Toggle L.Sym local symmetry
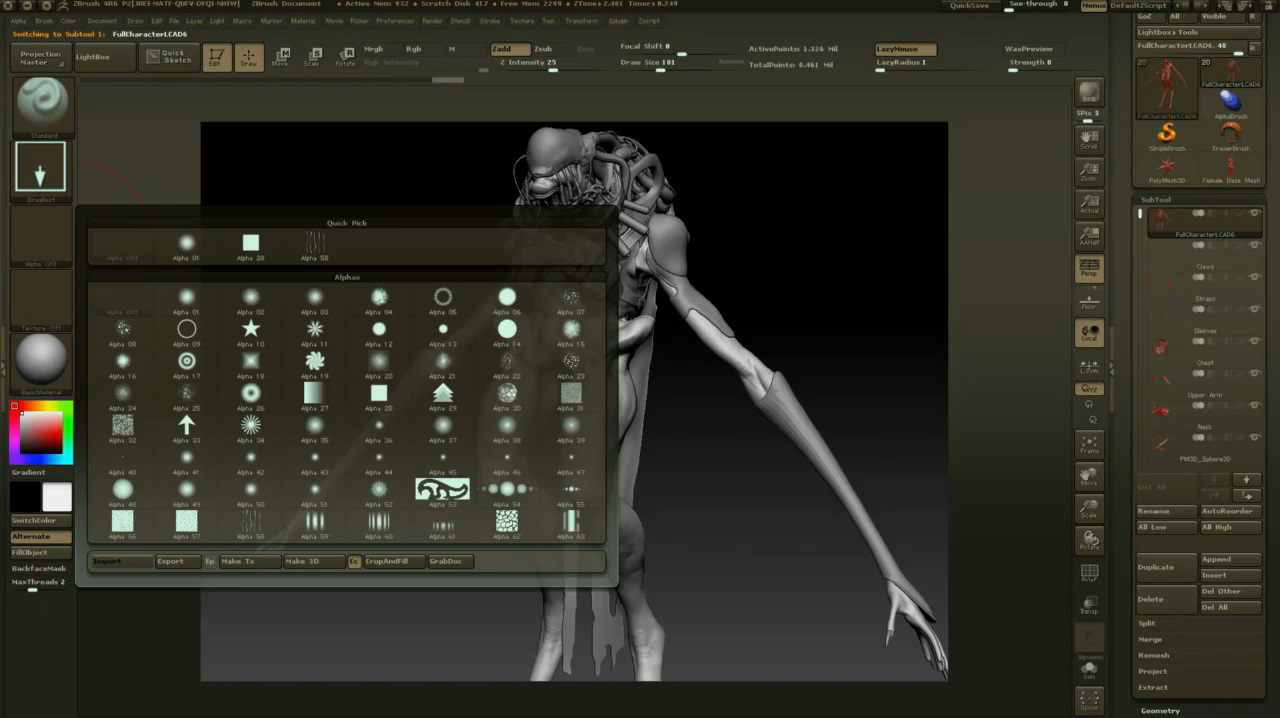 click(x=1089, y=365)
